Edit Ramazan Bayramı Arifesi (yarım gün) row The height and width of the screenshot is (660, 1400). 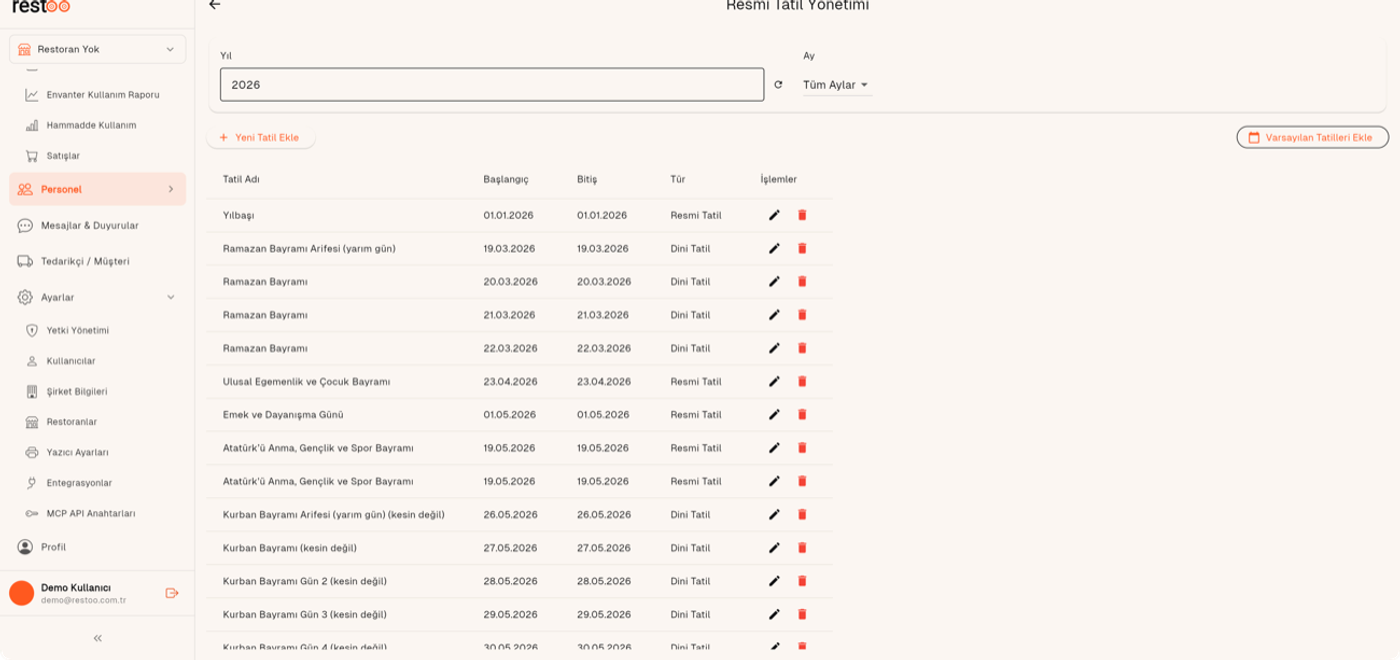tap(774, 248)
